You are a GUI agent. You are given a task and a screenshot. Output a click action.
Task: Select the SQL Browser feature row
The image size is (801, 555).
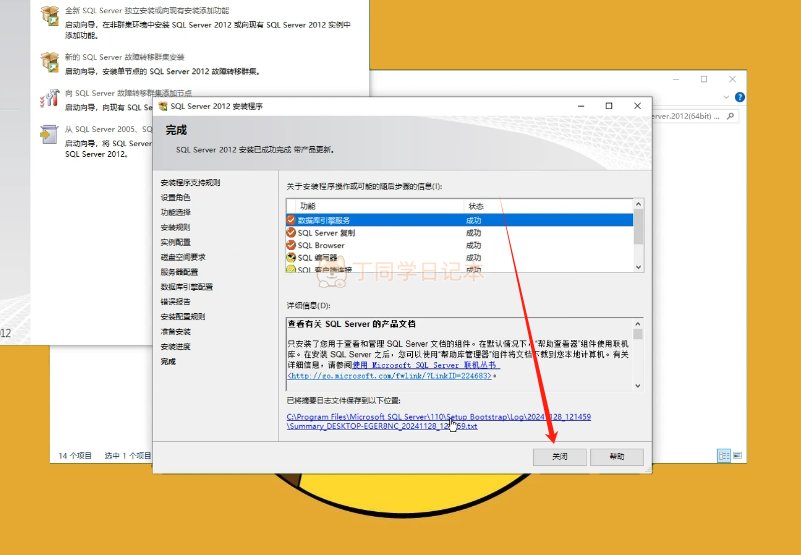(x=459, y=245)
